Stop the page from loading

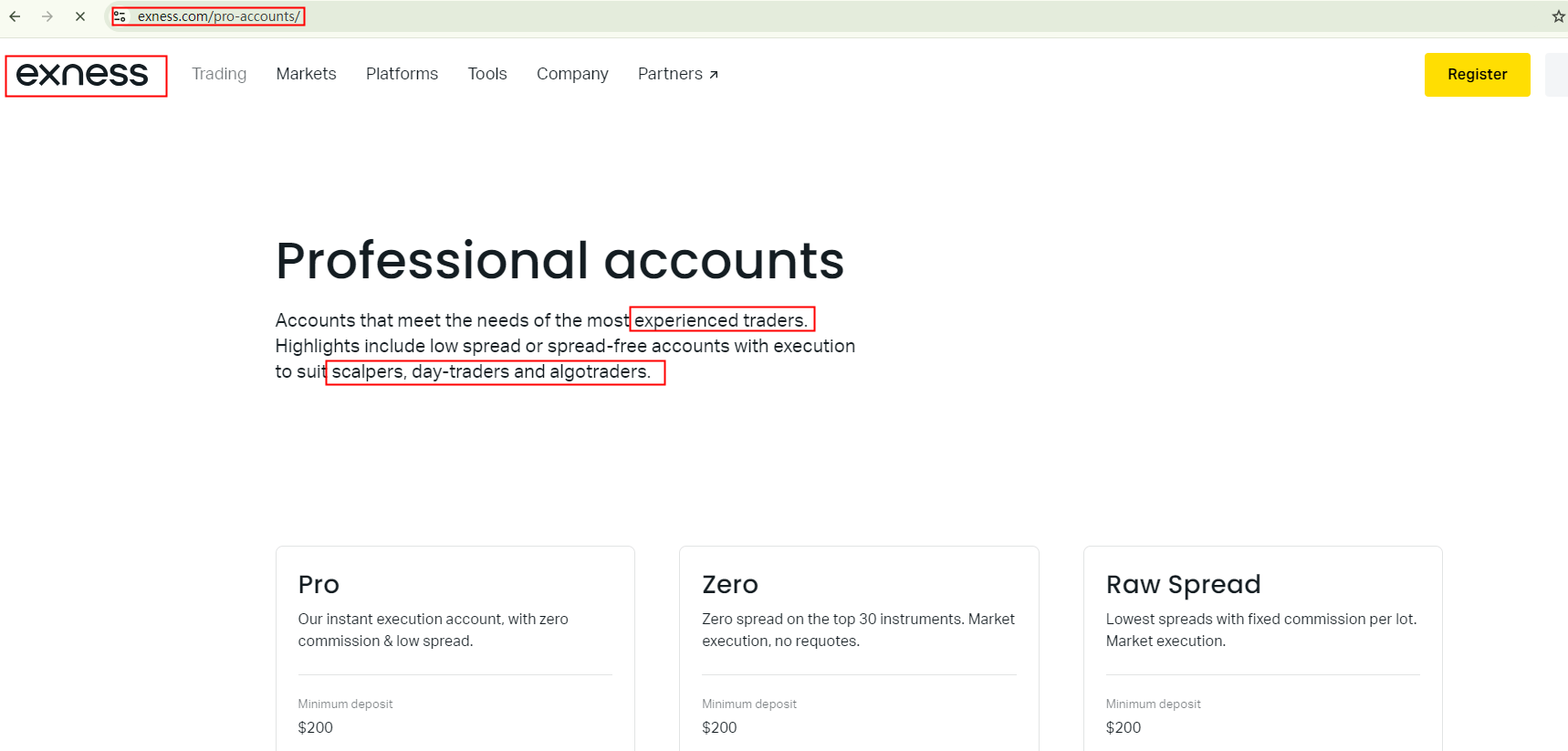coord(80,16)
